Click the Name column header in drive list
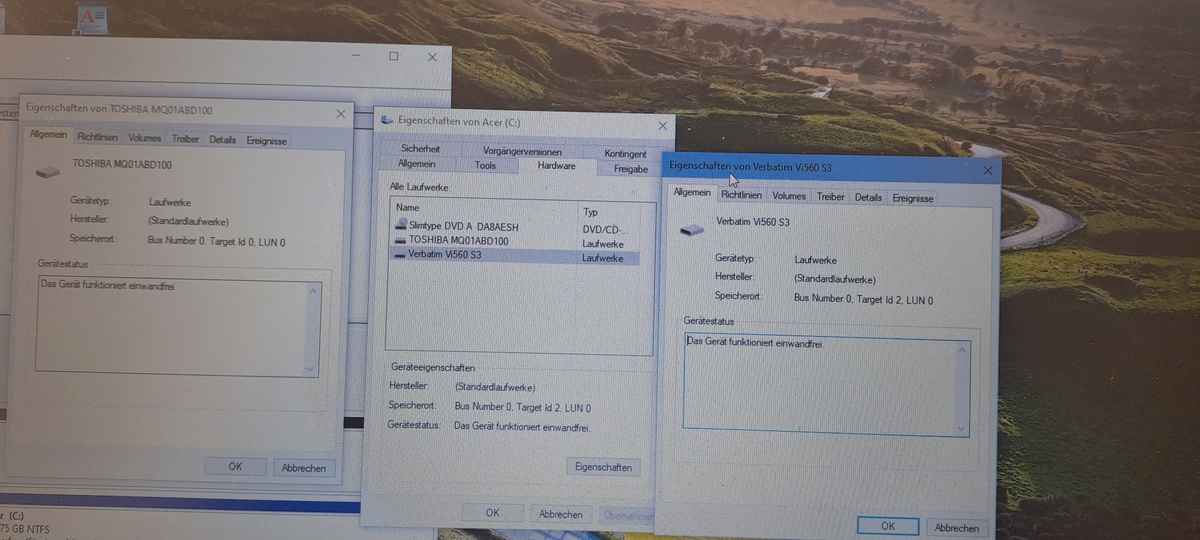 [x=484, y=208]
